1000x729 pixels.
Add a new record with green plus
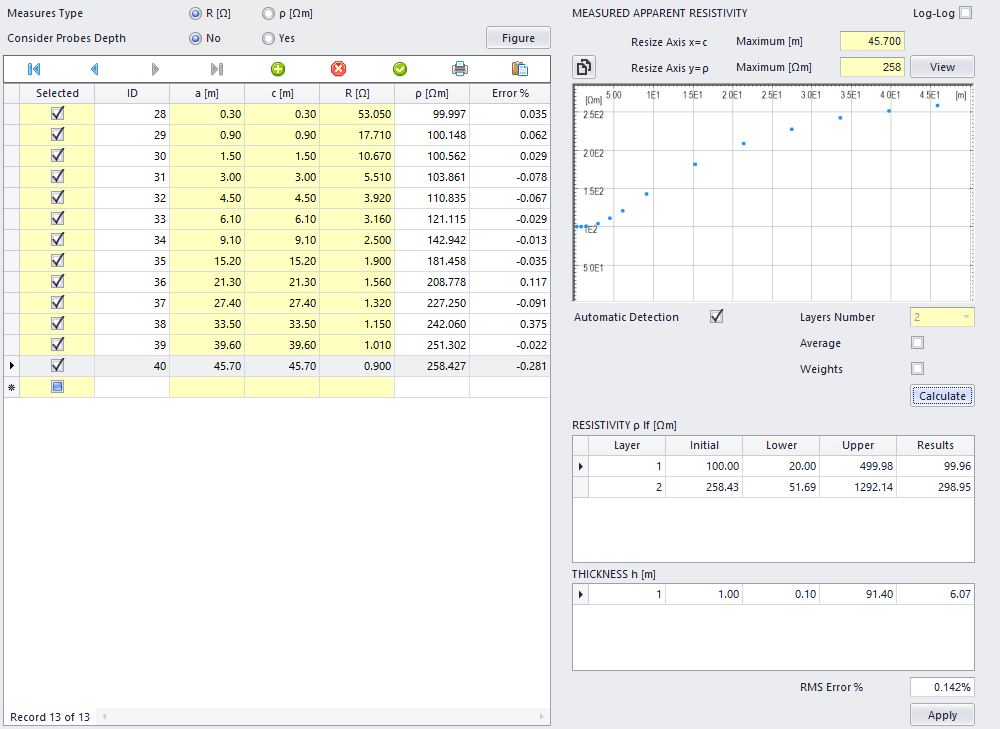point(278,69)
